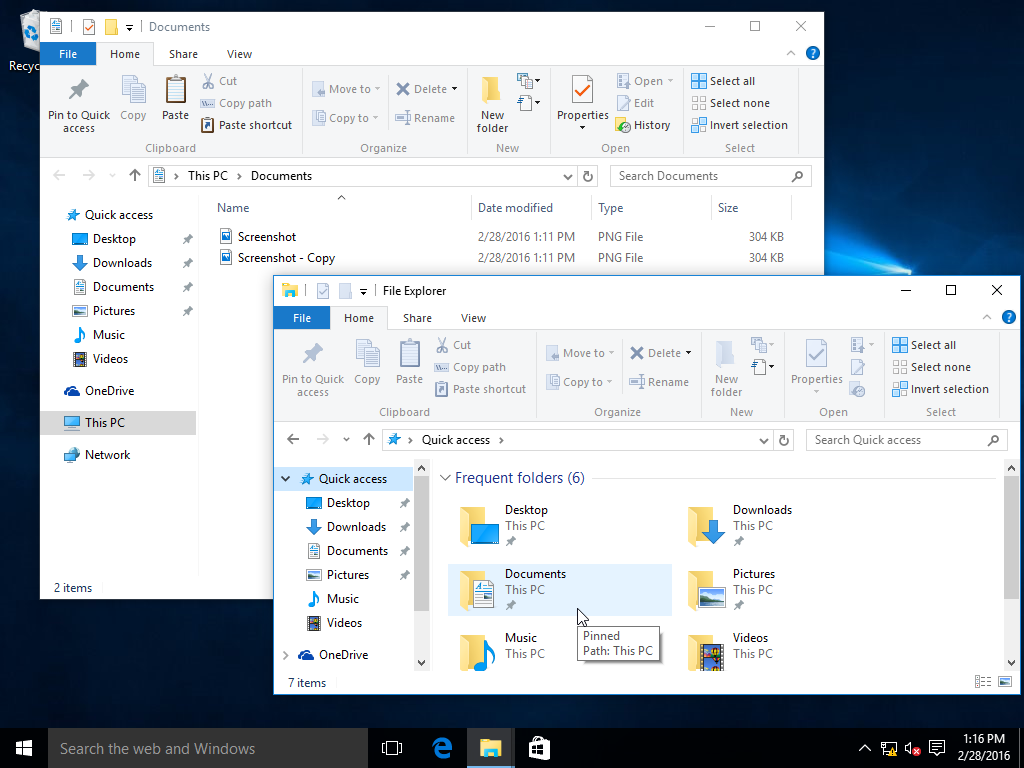Click Copy path in the Documents window
The width and height of the screenshot is (1024, 768).
click(236, 103)
